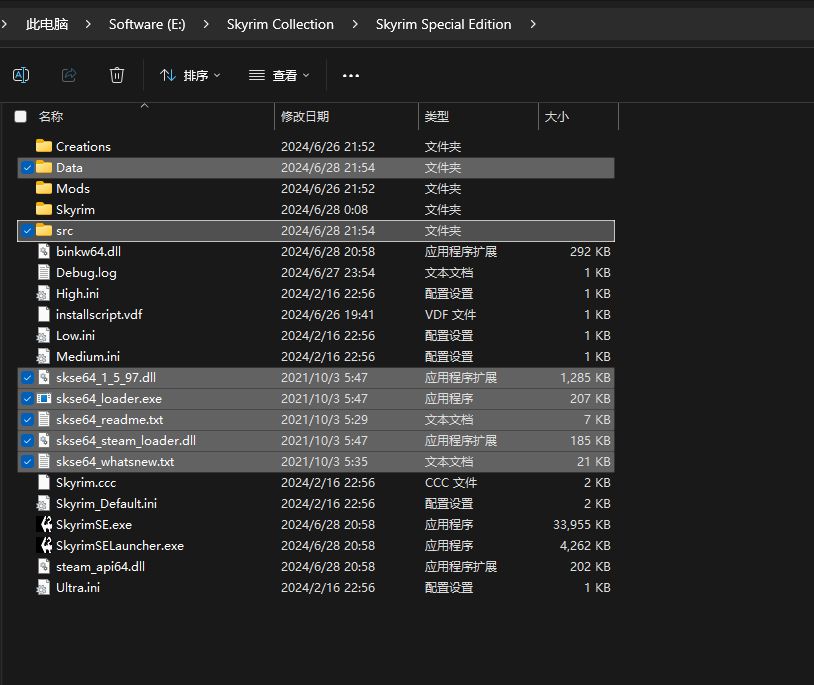Uncheck the src folder checkbox
The image size is (814, 685).
point(27,230)
